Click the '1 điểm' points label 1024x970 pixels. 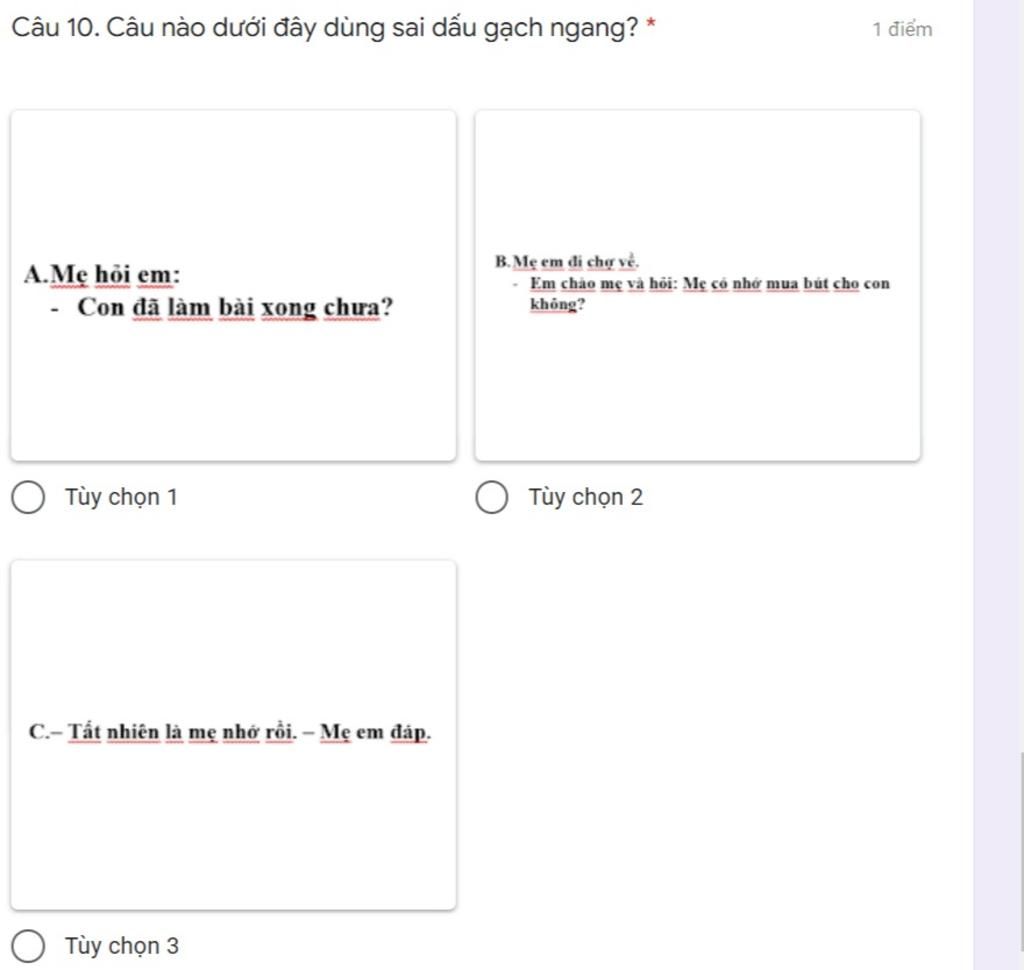(903, 29)
